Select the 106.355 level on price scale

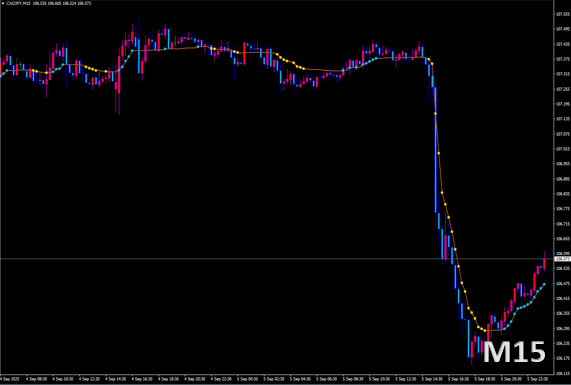click(562, 313)
